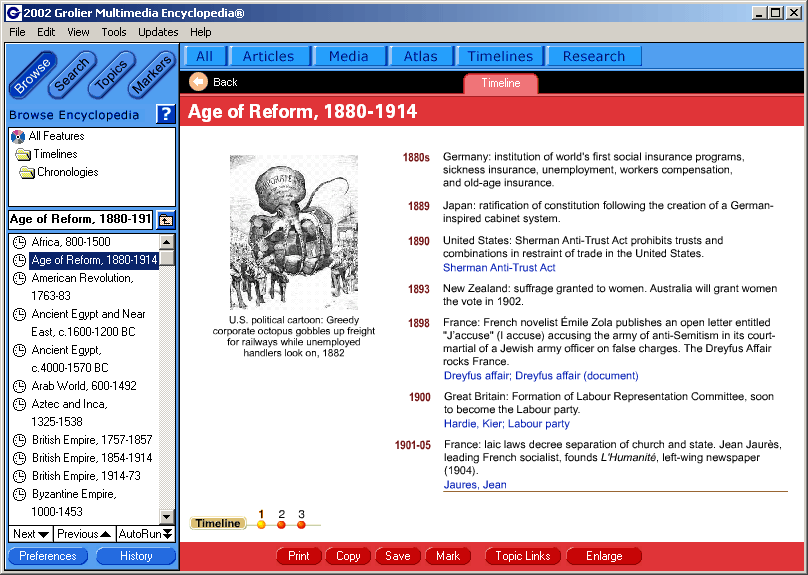Open Topic Links
The image size is (808, 575).
523,556
